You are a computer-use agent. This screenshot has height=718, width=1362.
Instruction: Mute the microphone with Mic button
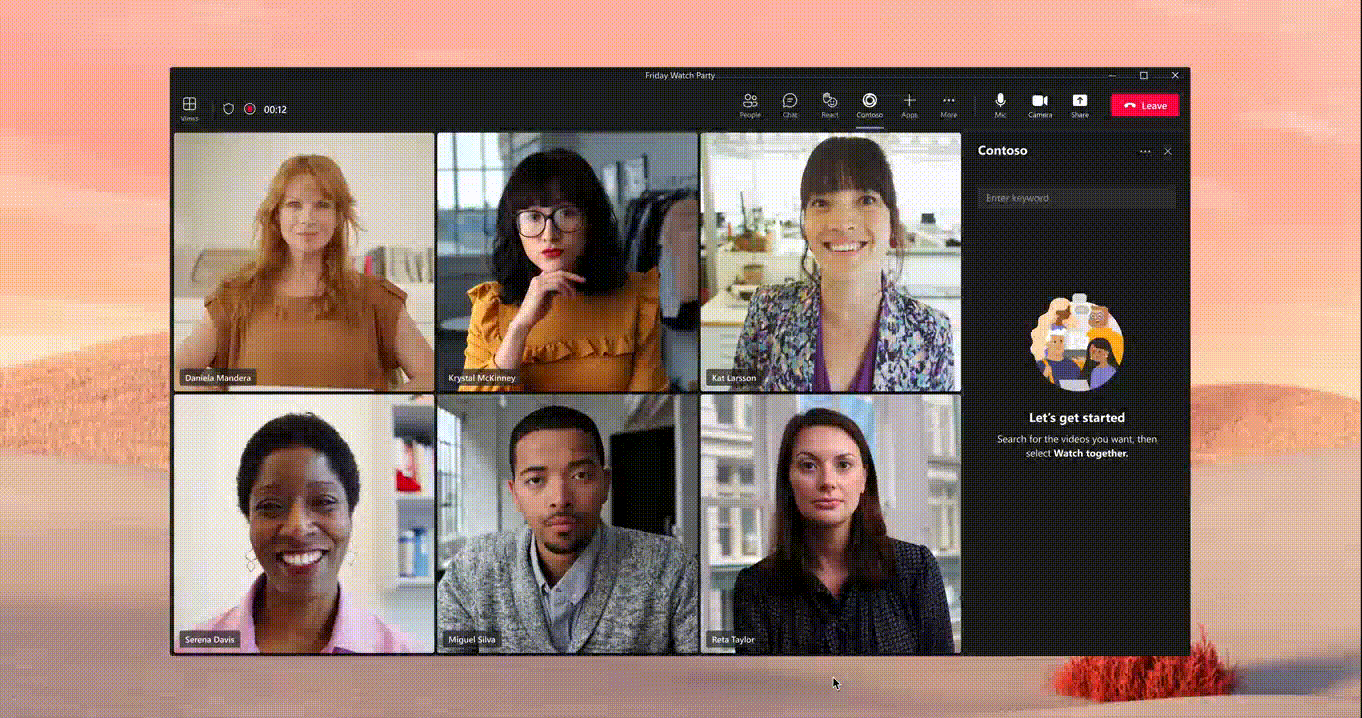click(1000, 104)
